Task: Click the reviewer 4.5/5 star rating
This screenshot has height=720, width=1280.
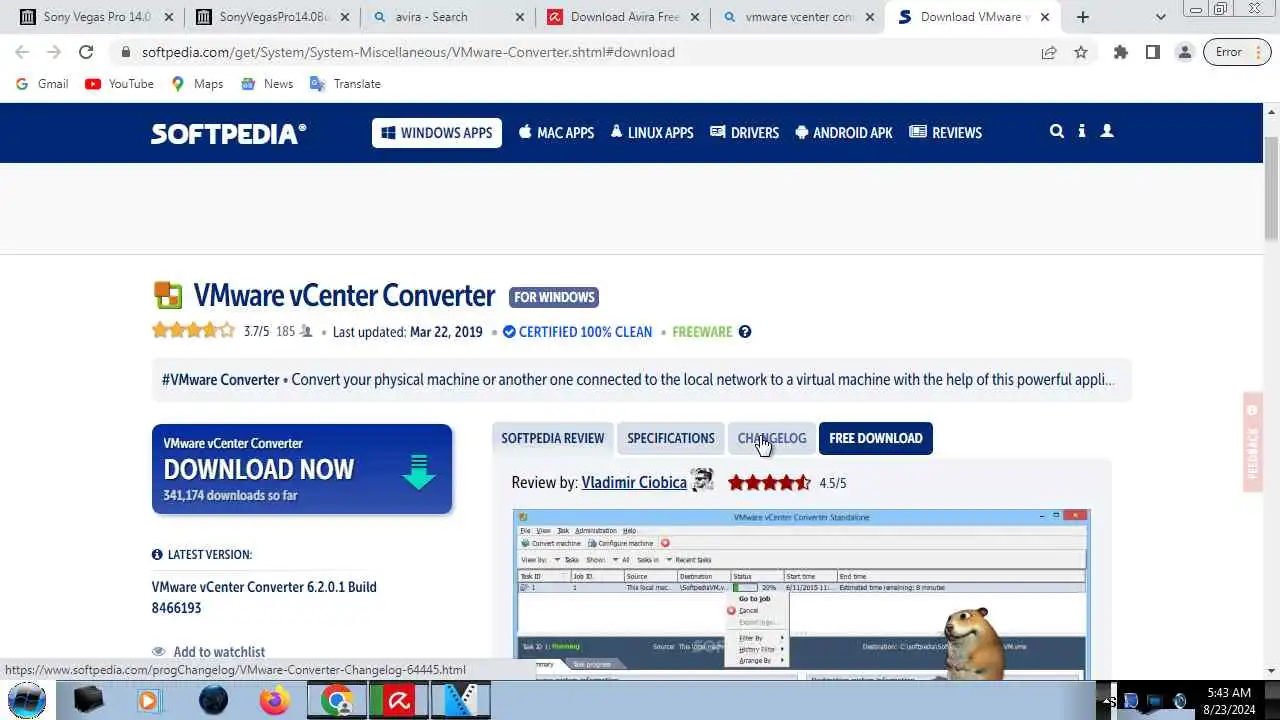Action: [769, 483]
